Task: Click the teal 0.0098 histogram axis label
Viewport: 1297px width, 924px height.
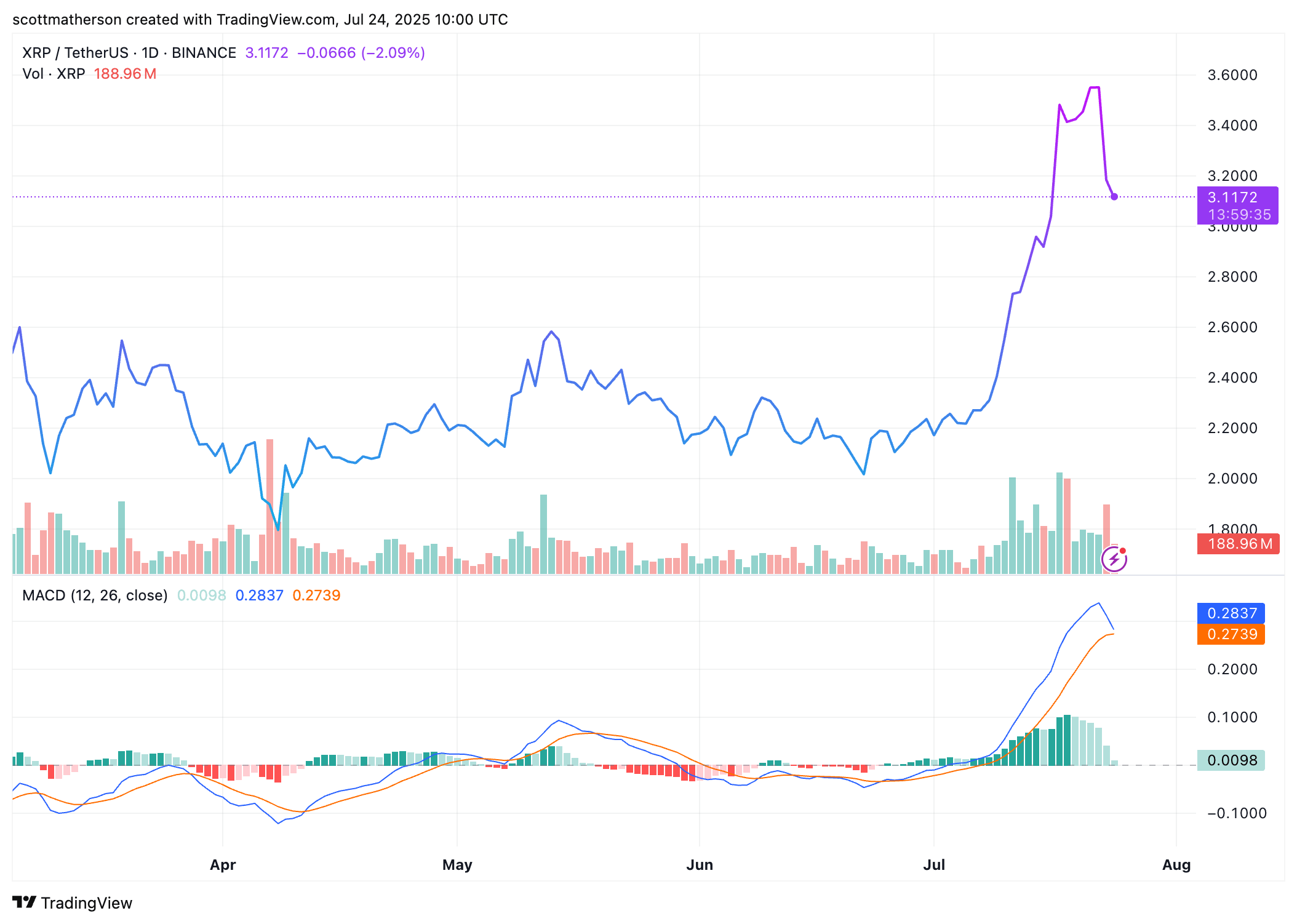Action: point(1231,760)
